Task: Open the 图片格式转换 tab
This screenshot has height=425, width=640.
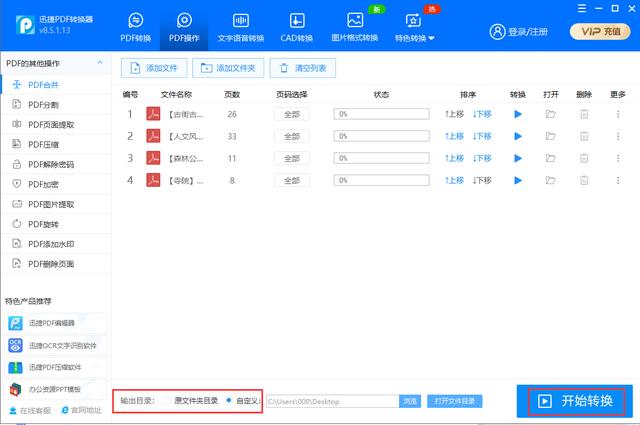Action: point(355,27)
